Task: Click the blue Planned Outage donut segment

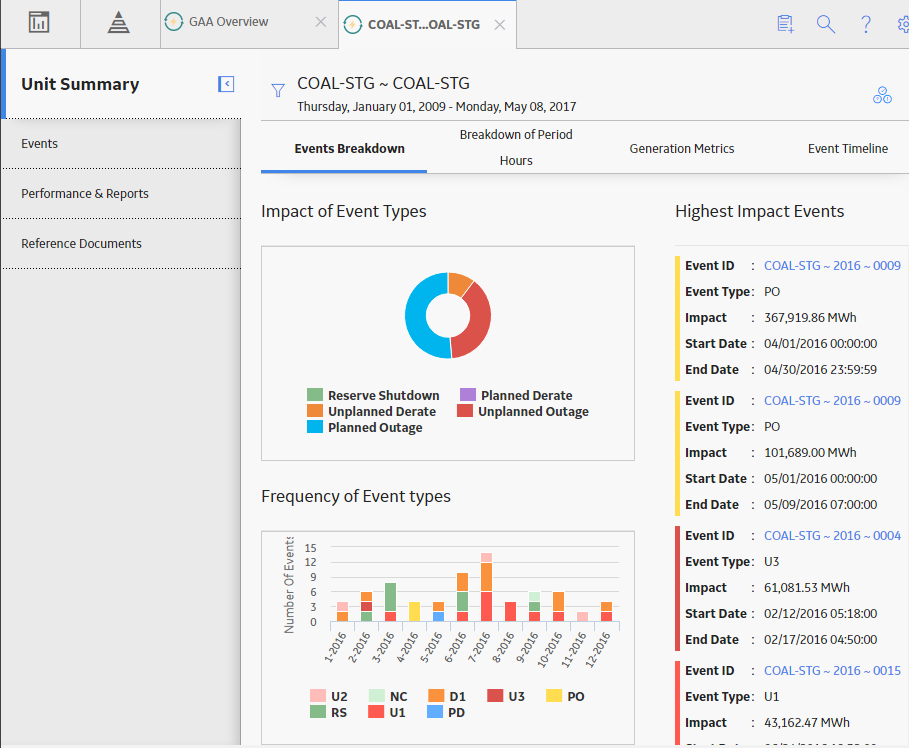Action: pos(416,316)
